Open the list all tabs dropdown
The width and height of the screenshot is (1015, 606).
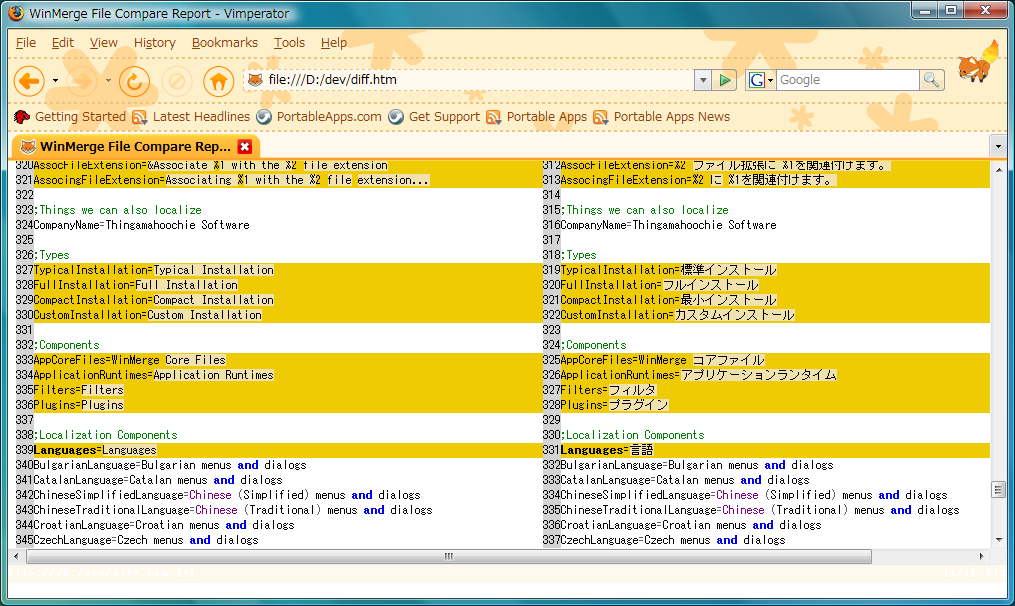998,146
